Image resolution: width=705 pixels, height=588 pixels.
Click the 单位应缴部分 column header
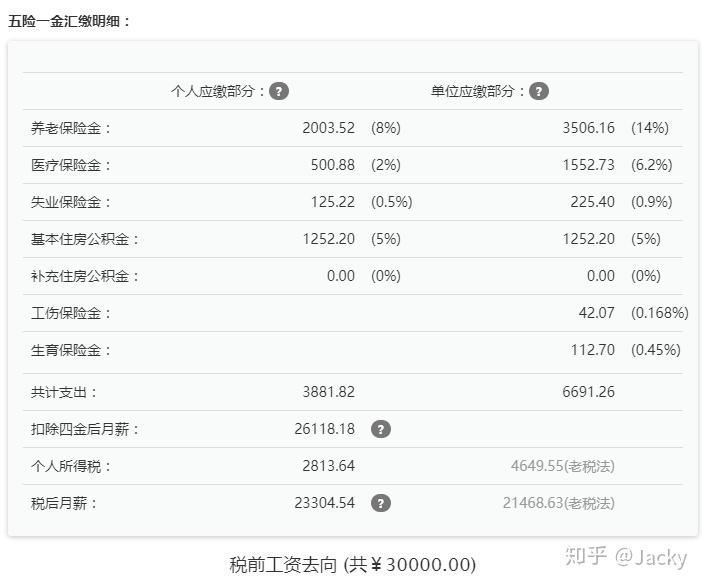(x=477, y=91)
